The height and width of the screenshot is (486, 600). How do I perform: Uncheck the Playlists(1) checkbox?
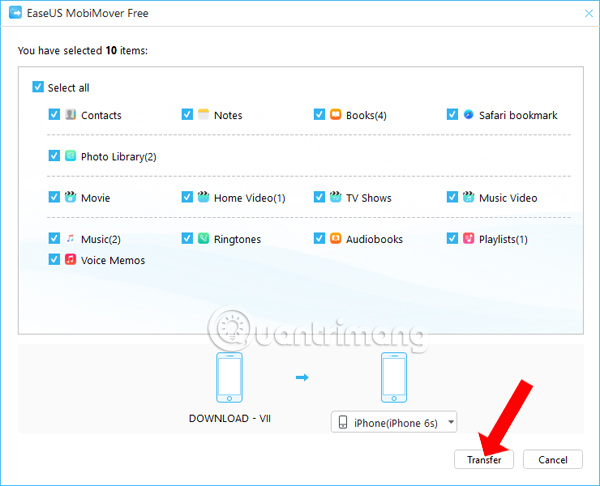pyautogui.click(x=452, y=238)
